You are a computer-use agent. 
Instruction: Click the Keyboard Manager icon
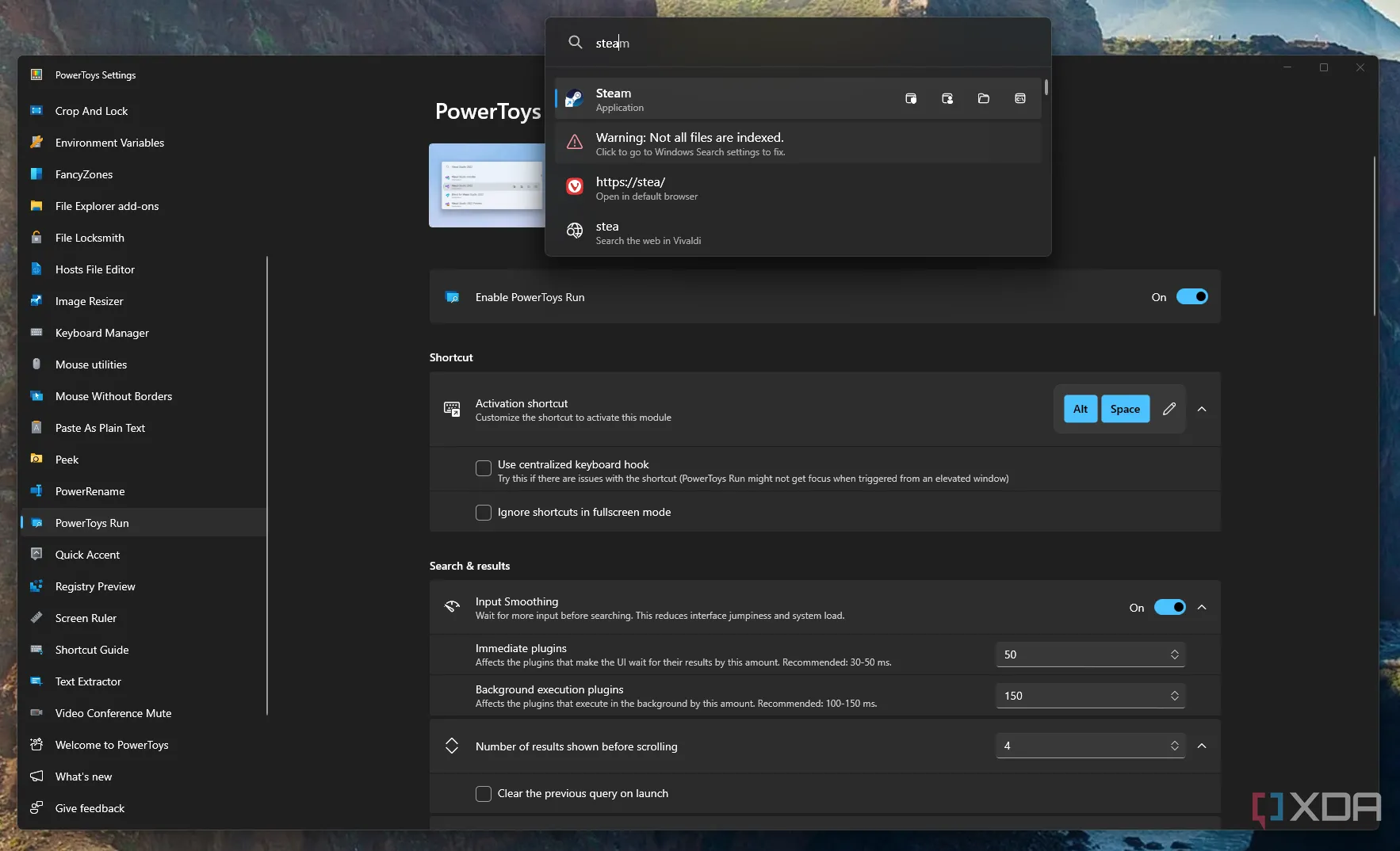click(x=36, y=333)
